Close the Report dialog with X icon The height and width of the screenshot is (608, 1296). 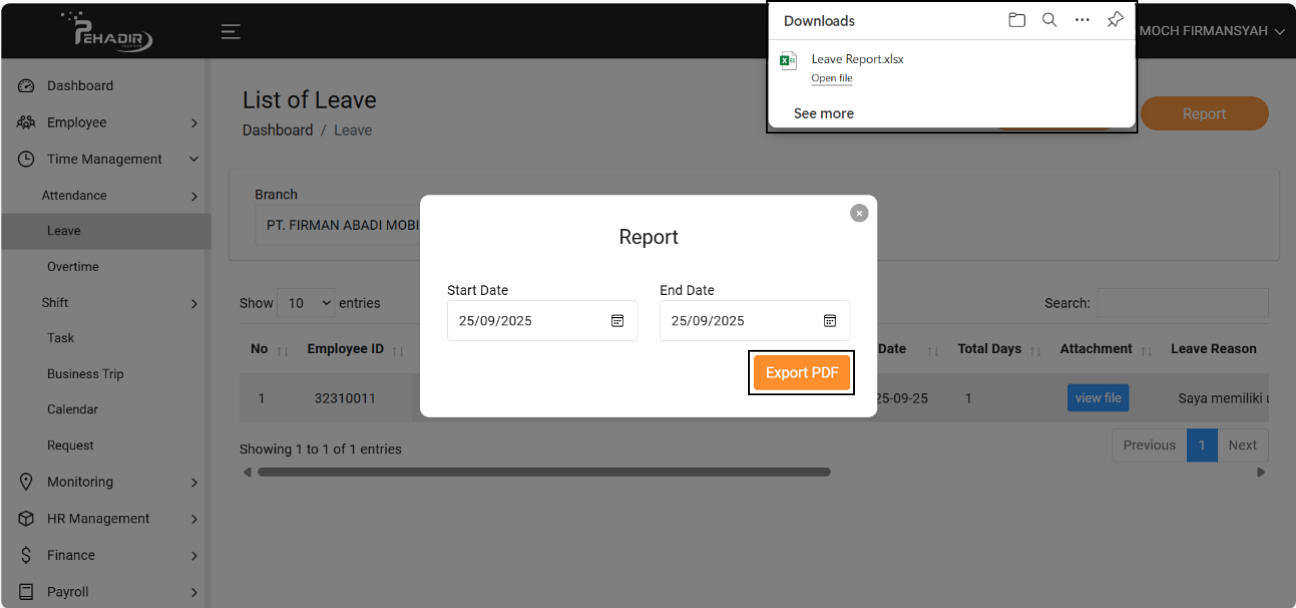click(859, 213)
